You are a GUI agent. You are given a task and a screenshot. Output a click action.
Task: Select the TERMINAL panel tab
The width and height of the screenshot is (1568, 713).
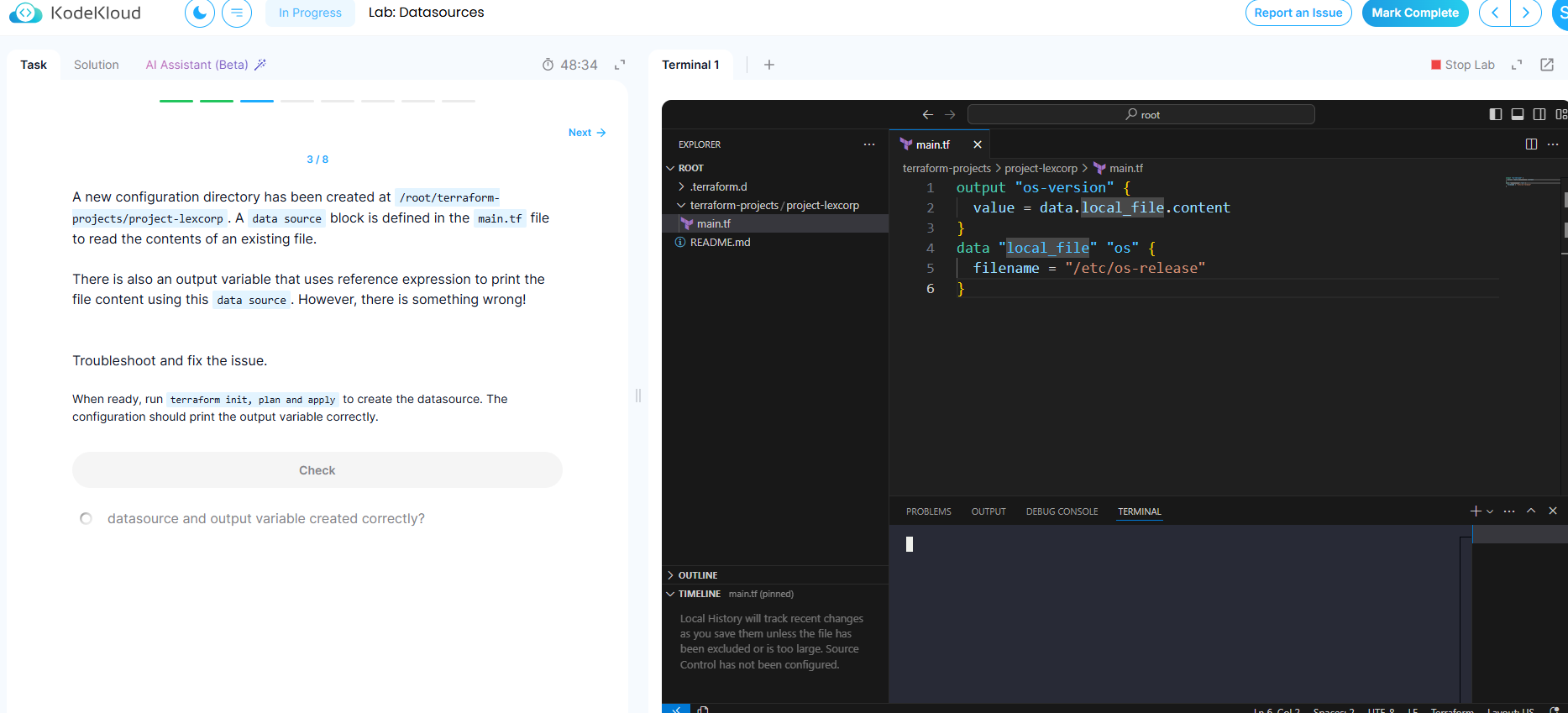click(1140, 511)
